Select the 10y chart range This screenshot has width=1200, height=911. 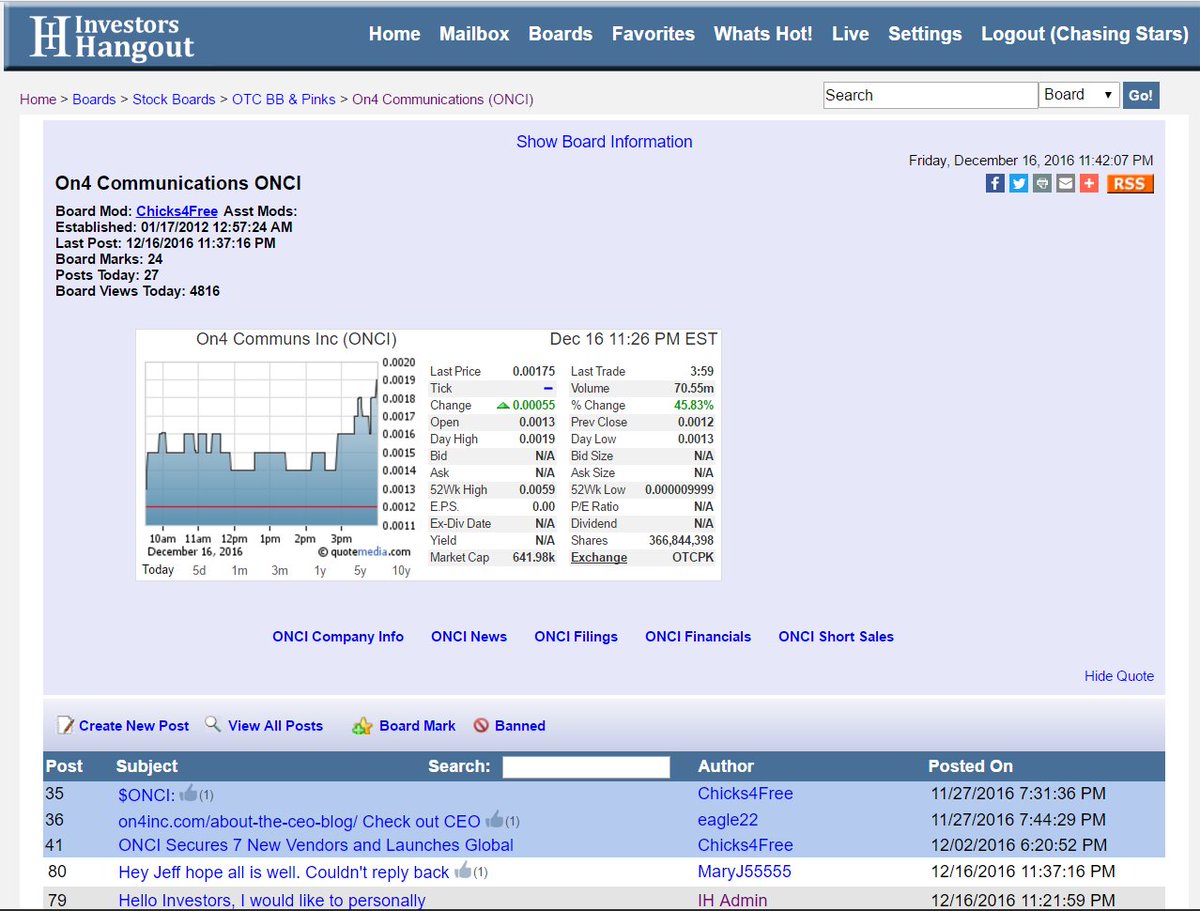401,570
